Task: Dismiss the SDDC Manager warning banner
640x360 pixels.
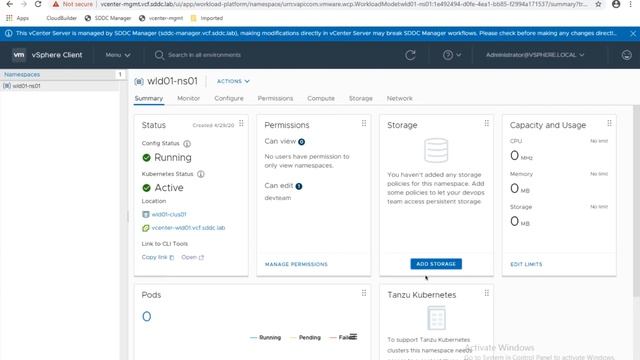Action: (633, 33)
